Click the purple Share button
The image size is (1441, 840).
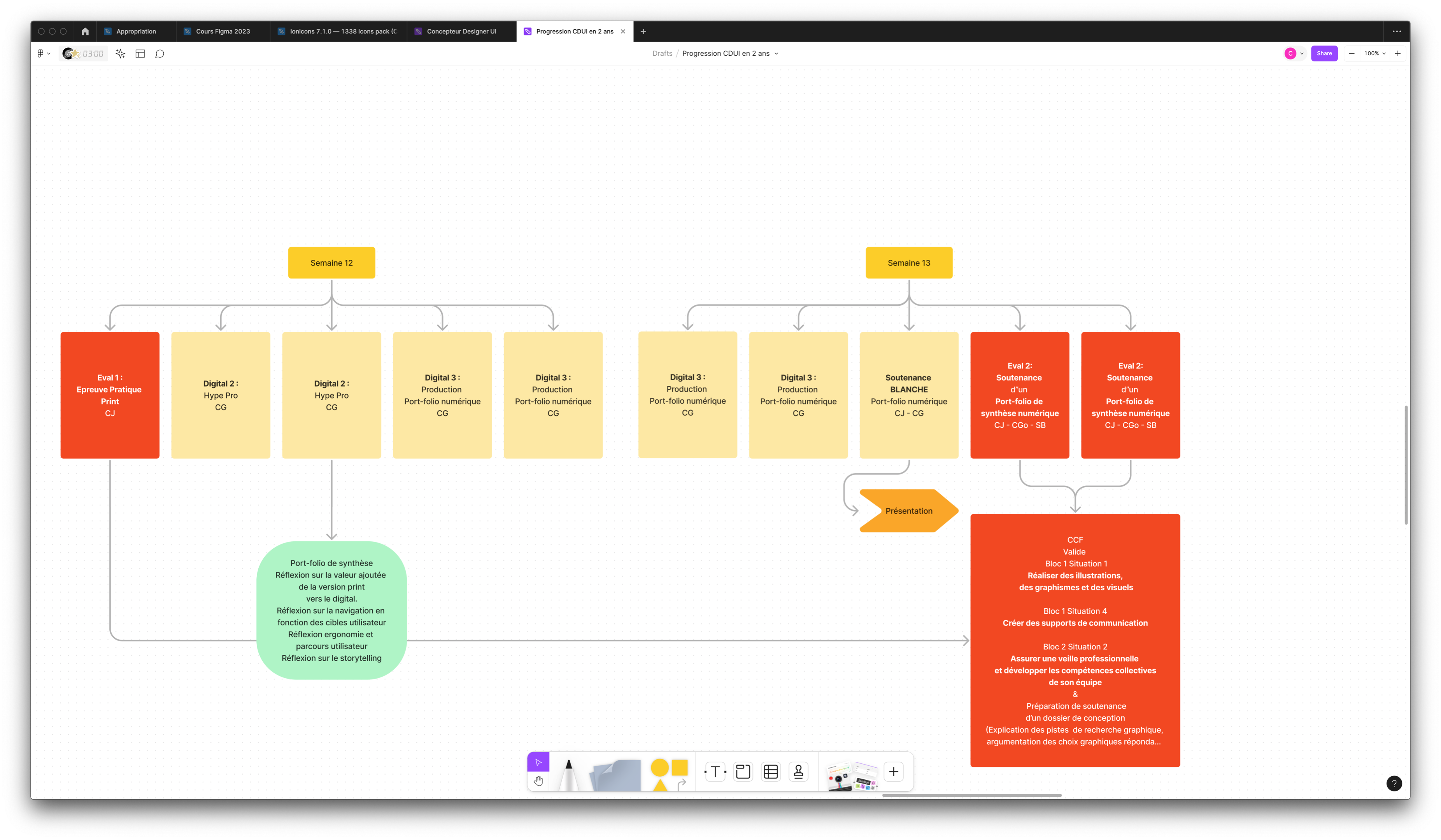[x=1324, y=54]
